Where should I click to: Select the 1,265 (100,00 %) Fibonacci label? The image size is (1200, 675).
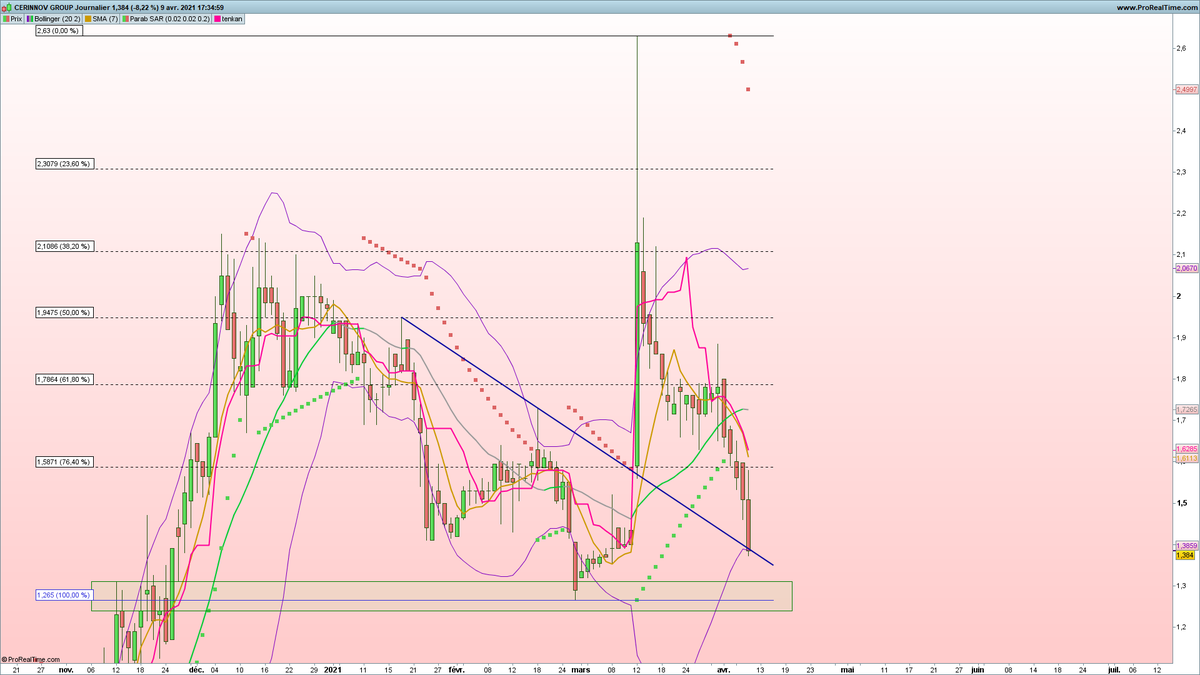[x=63, y=595]
